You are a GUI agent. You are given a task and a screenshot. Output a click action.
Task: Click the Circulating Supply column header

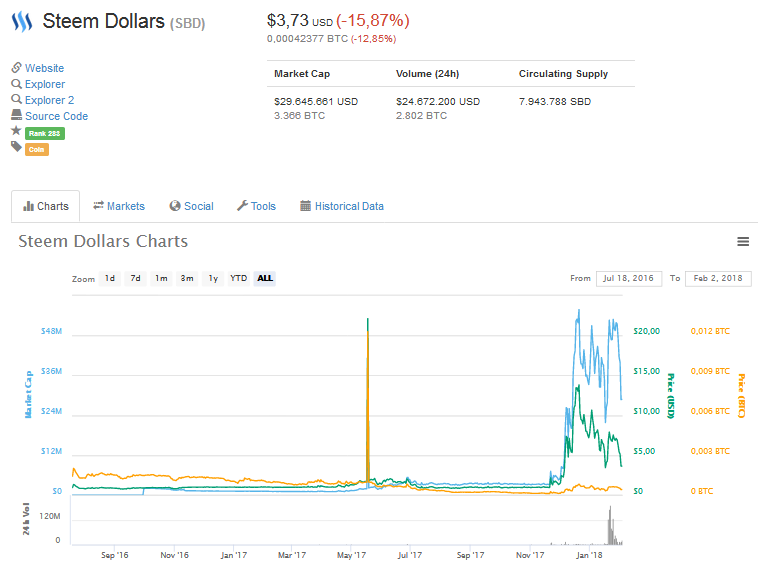[x=563, y=74]
